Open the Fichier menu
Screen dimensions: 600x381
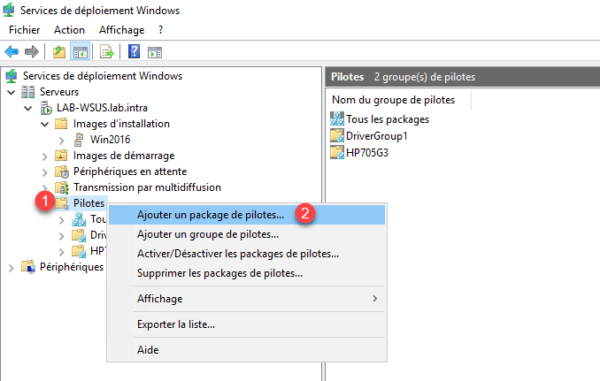tap(24, 30)
